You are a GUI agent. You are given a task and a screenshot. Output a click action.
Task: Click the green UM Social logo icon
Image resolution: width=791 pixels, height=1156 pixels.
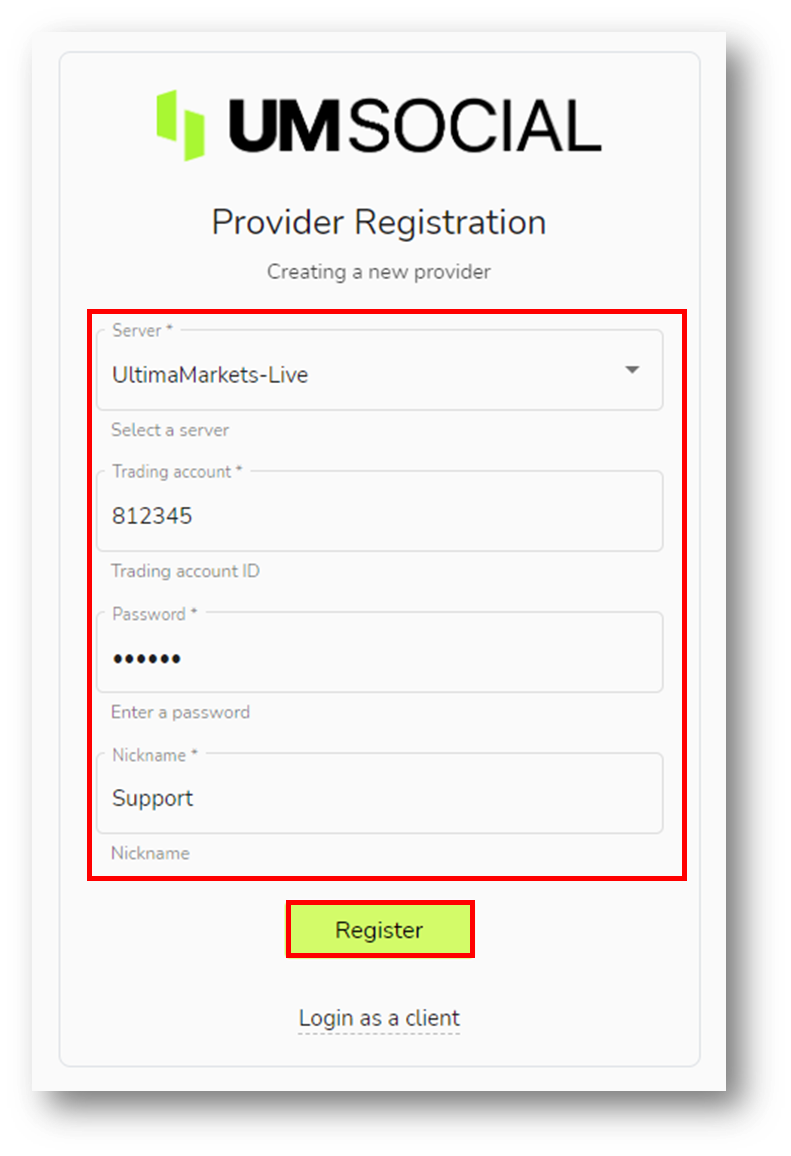tap(181, 125)
